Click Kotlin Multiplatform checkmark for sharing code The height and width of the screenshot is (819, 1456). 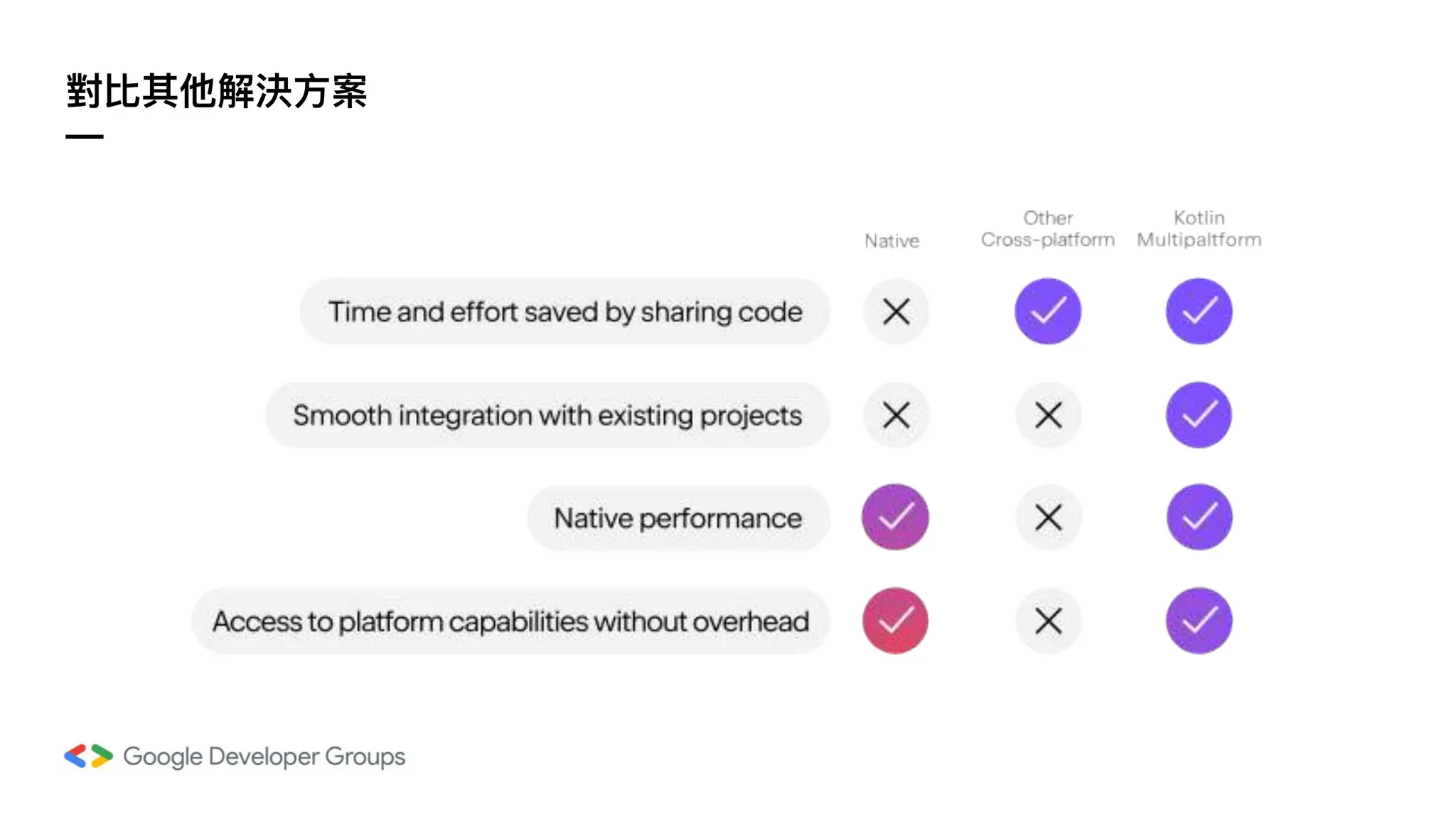(1199, 311)
